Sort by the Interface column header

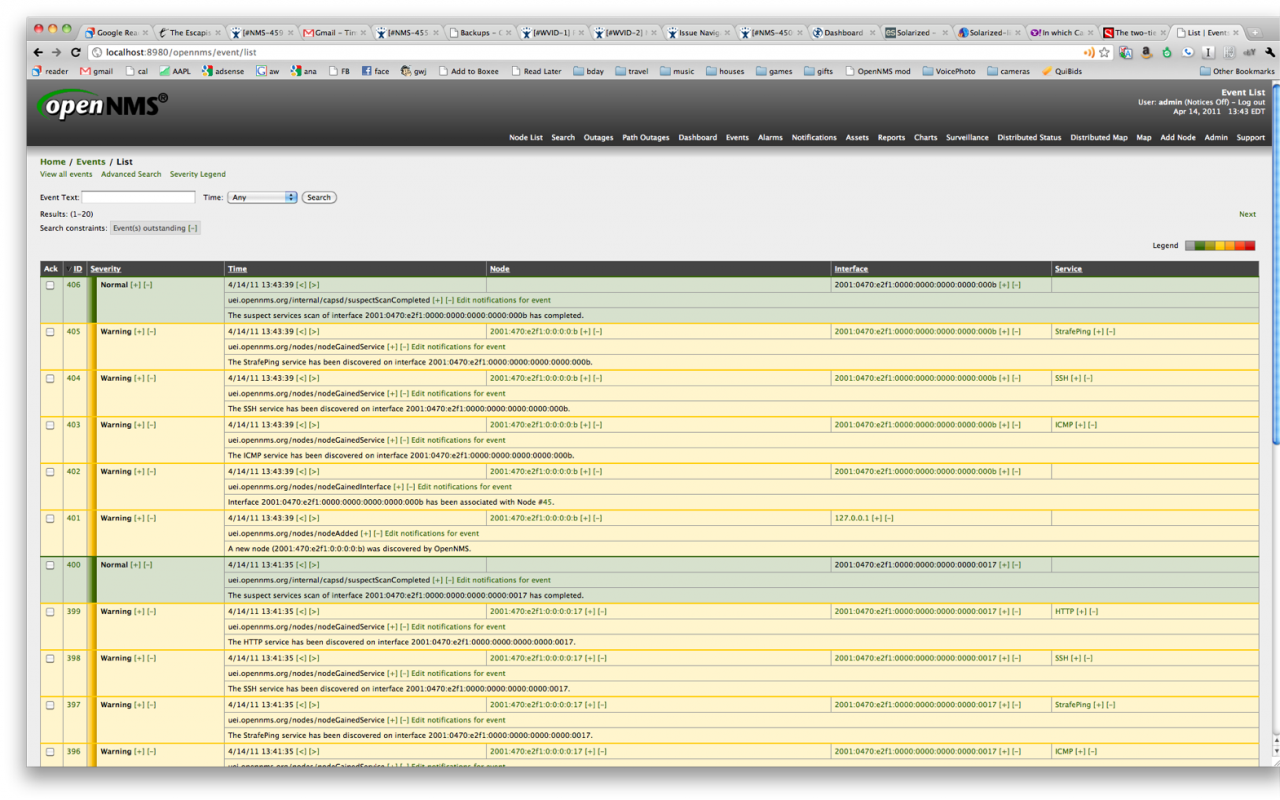point(851,269)
